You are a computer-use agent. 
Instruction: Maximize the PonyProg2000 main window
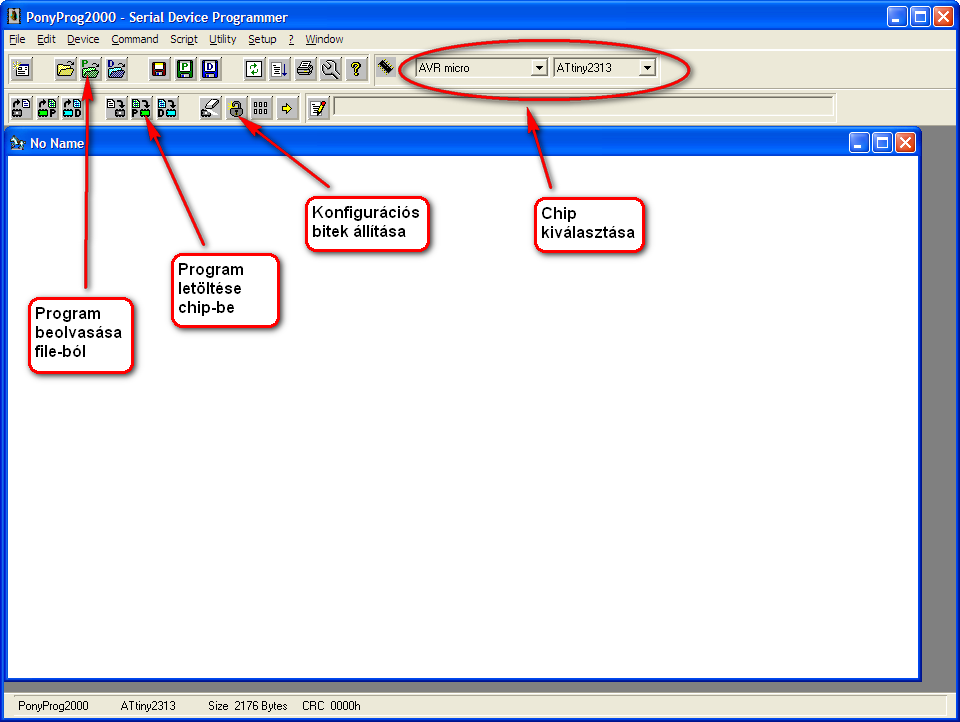coord(920,17)
